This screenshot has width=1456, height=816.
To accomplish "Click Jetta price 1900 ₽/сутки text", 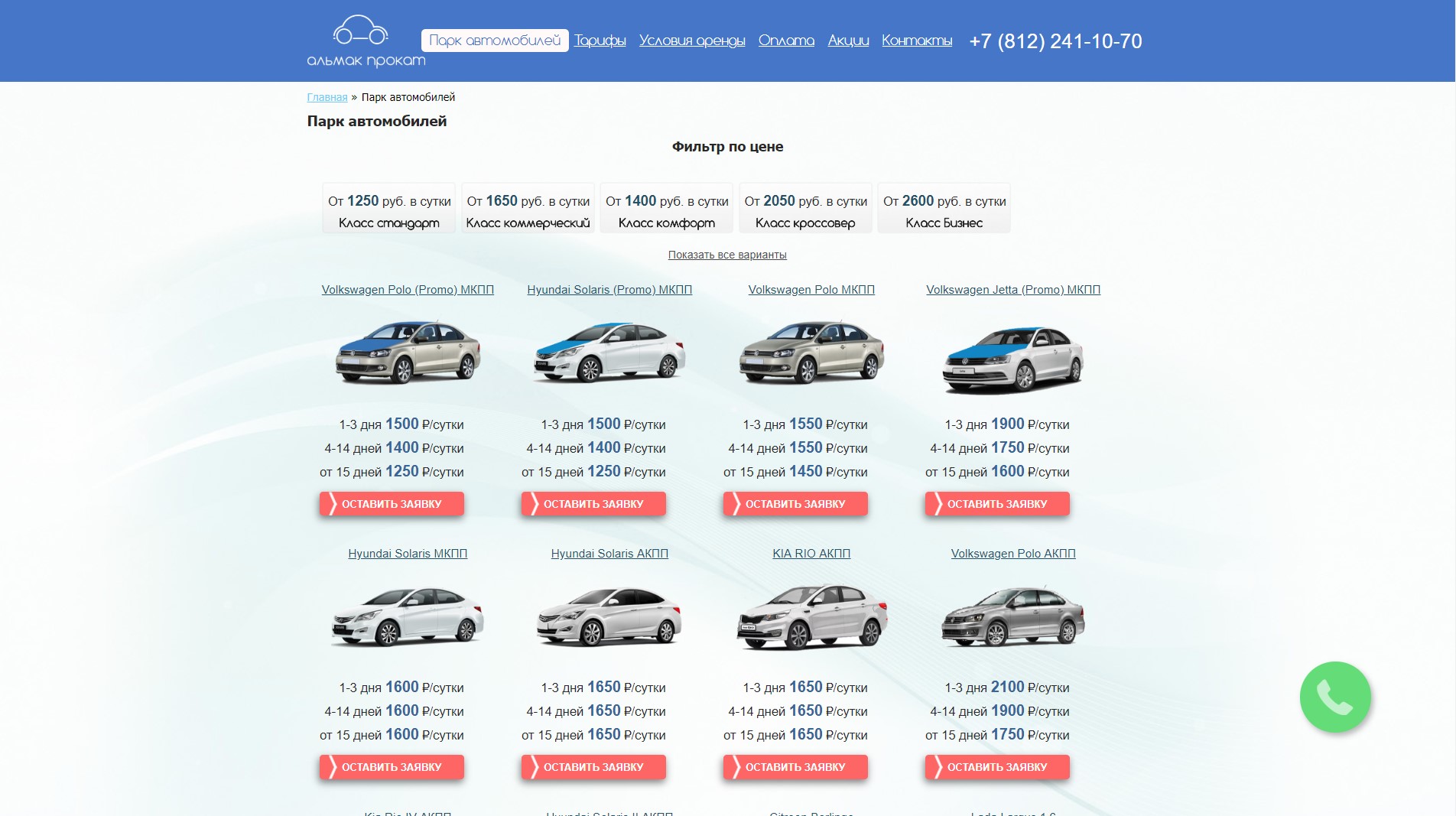I will [x=1030, y=424].
